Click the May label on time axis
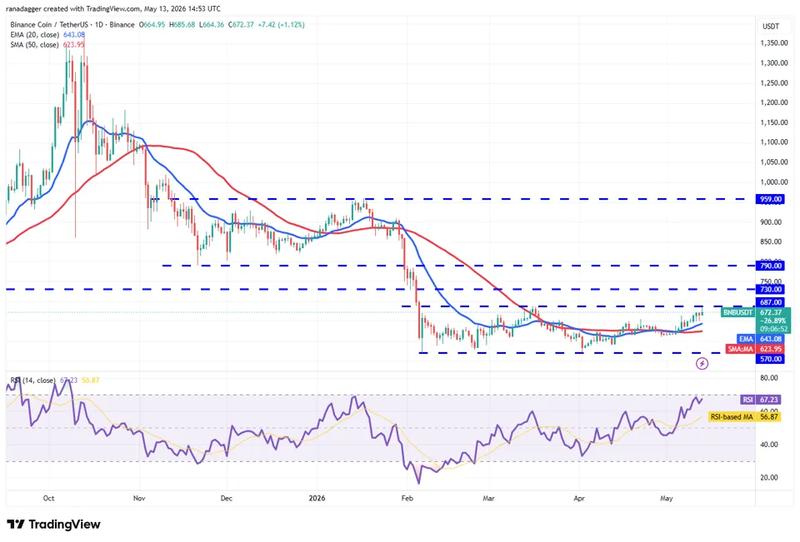 (666, 498)
